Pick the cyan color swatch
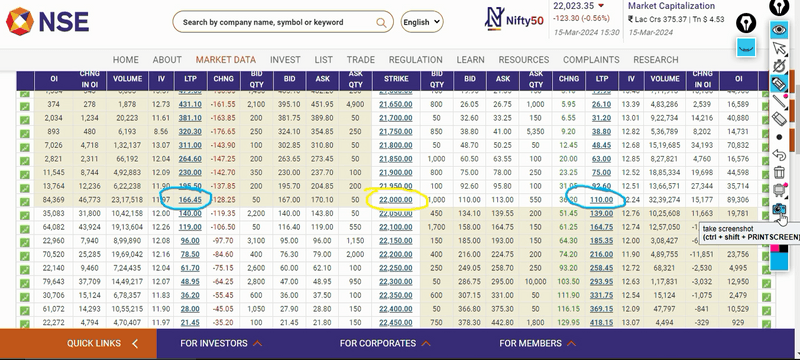Screen dimensions: 800x360 point(779,261)
